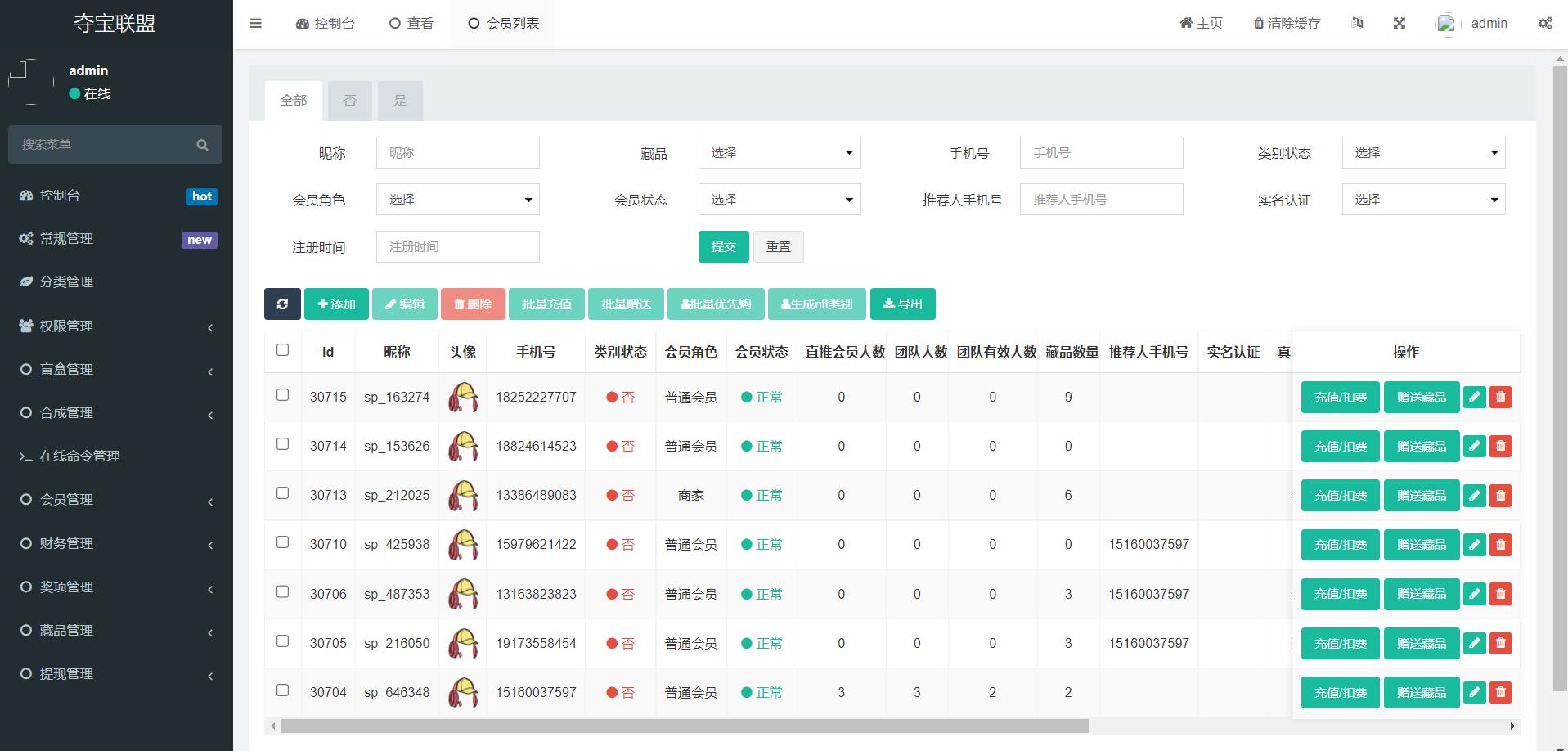
Task: Open the fullscreen toggle icon in the header
Action: (x=1400, y=23)
